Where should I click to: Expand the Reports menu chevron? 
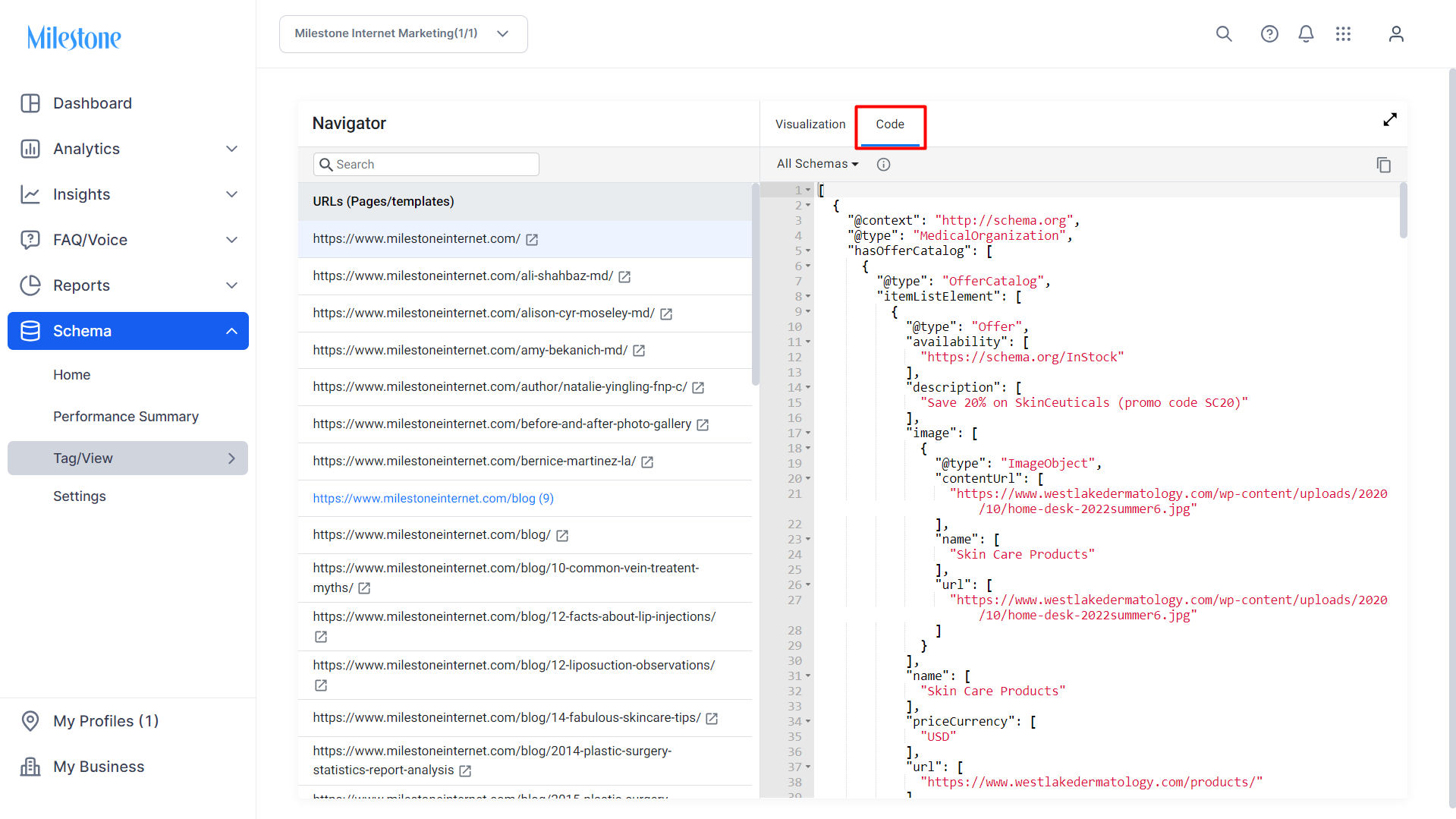click(232, 285)
